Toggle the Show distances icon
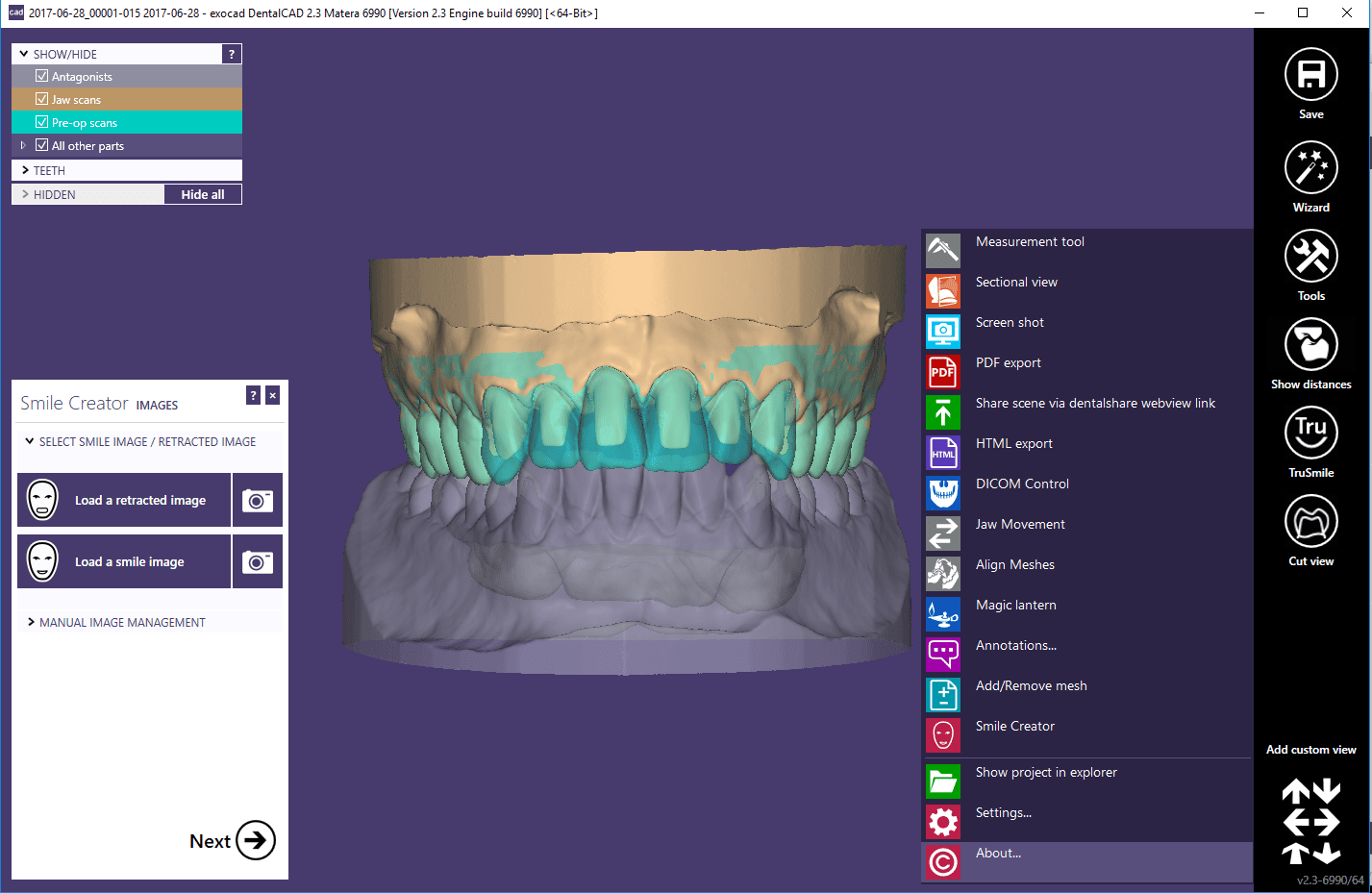 tap(1310, 344)
